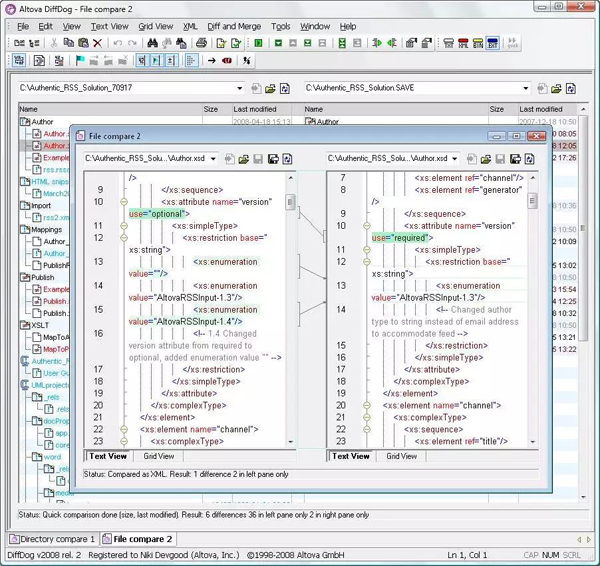This screenshot has height=566, width=600.
Task: Toggle the Compare as Text (TXT) mode button
Action: [492, 43]
